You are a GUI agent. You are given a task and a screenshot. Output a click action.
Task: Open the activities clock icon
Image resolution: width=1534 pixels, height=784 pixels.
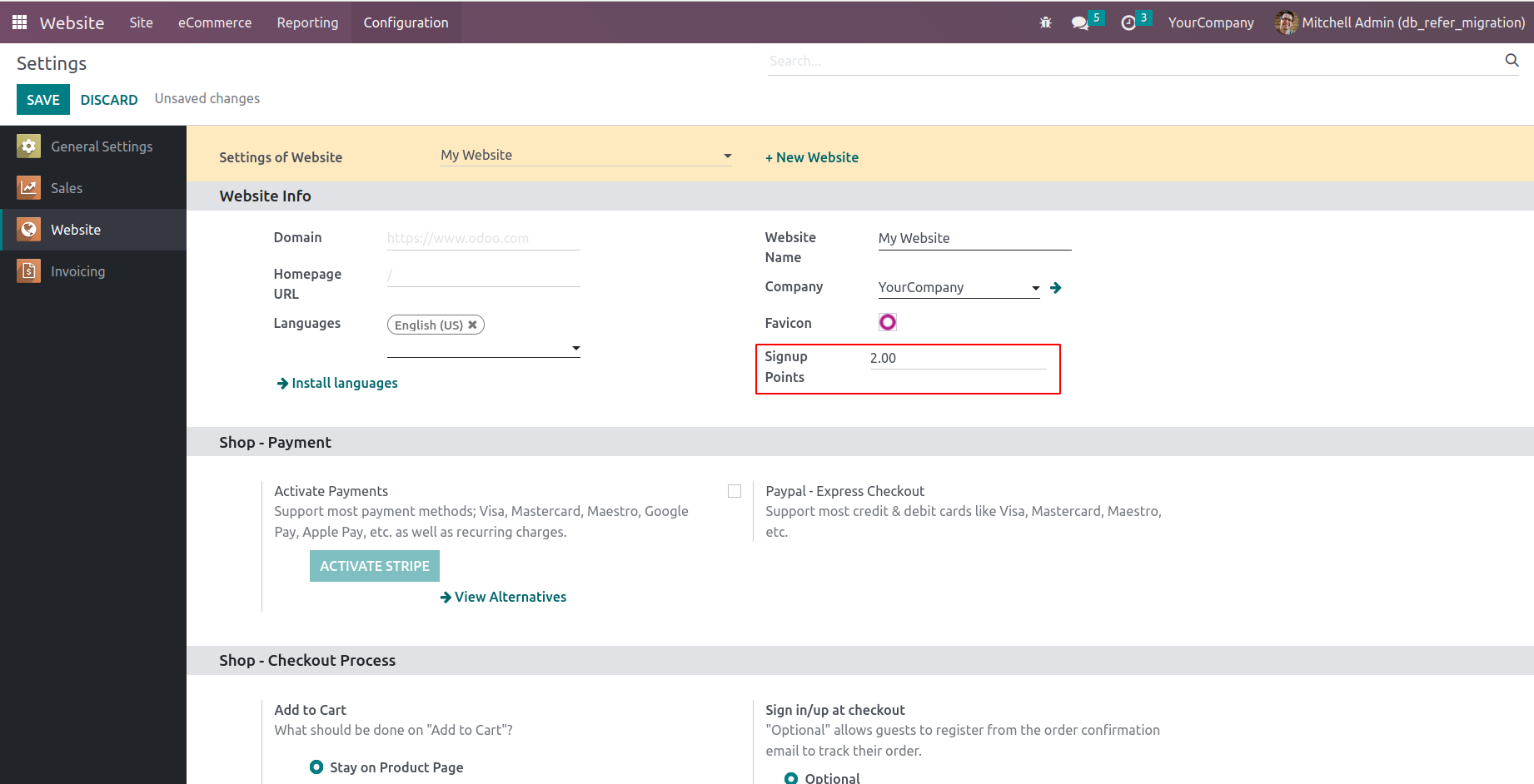1128,22
